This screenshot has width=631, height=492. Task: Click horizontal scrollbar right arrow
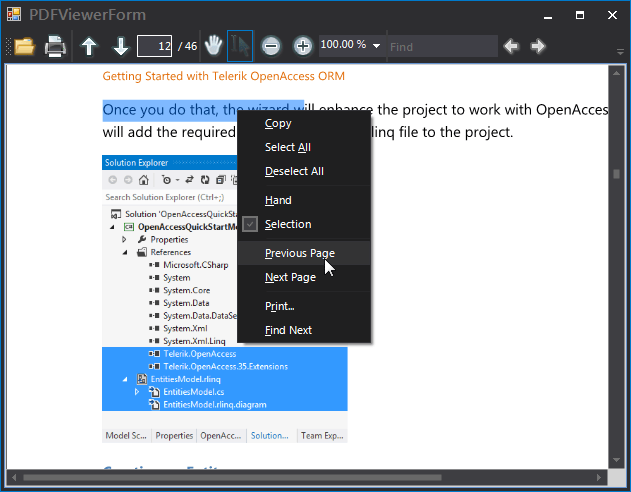(x=599, y=478)
